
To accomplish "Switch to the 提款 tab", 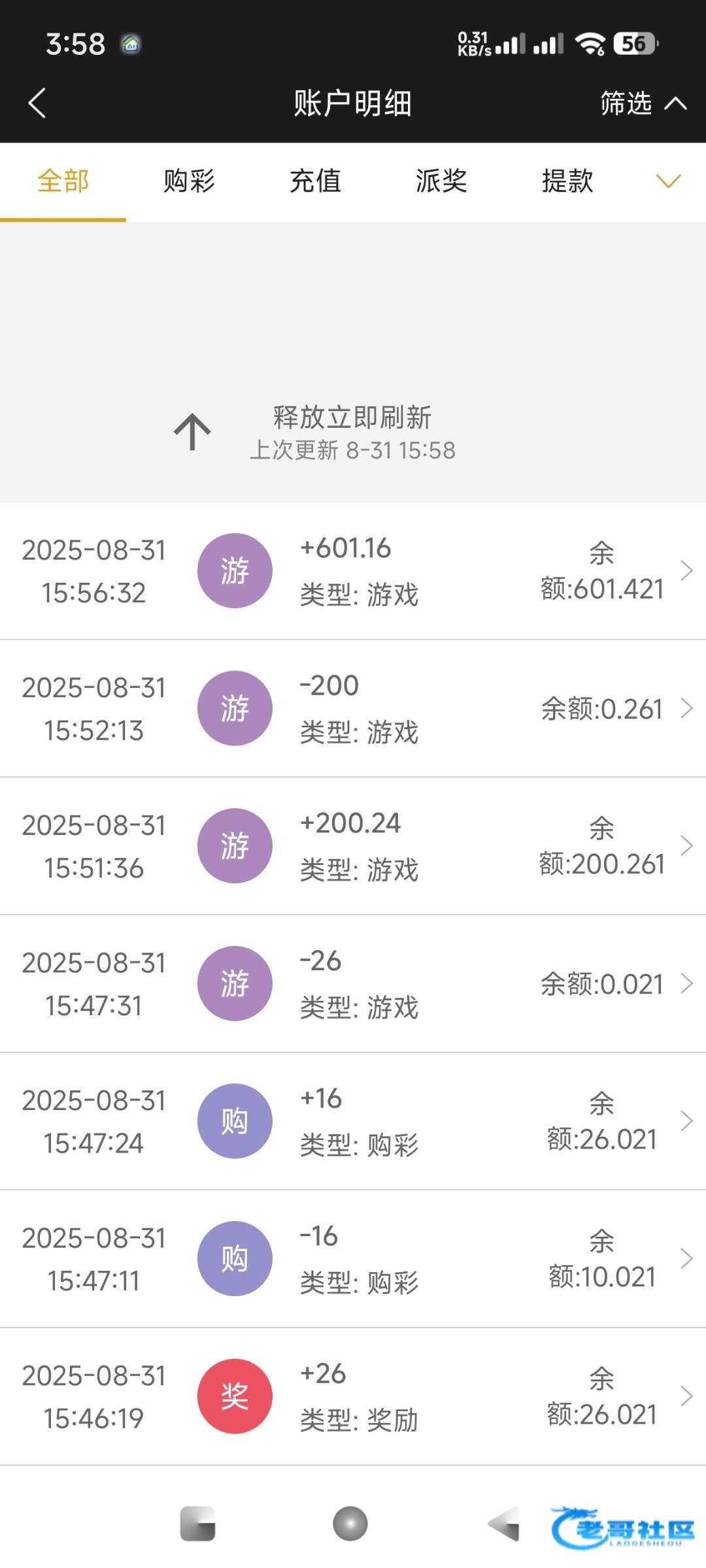I will pyautogui.click(x=567, y=181).
